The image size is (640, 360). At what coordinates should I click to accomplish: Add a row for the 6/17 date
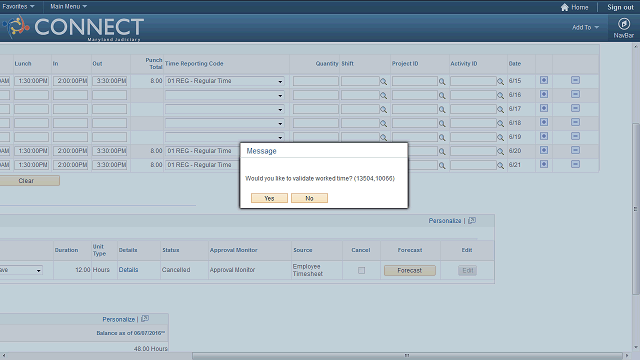544,108
